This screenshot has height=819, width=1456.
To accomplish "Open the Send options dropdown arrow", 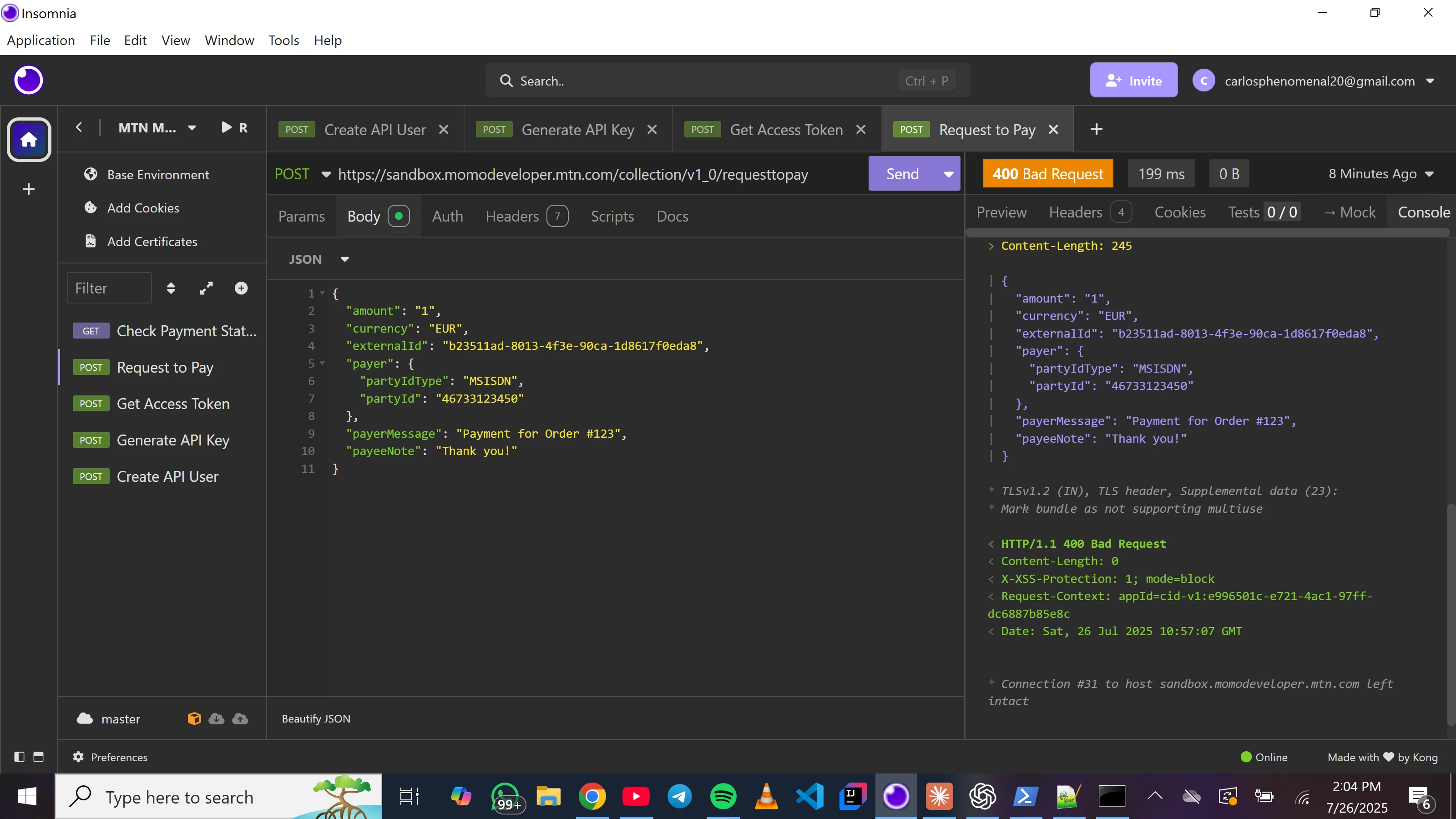I will 949,174.
